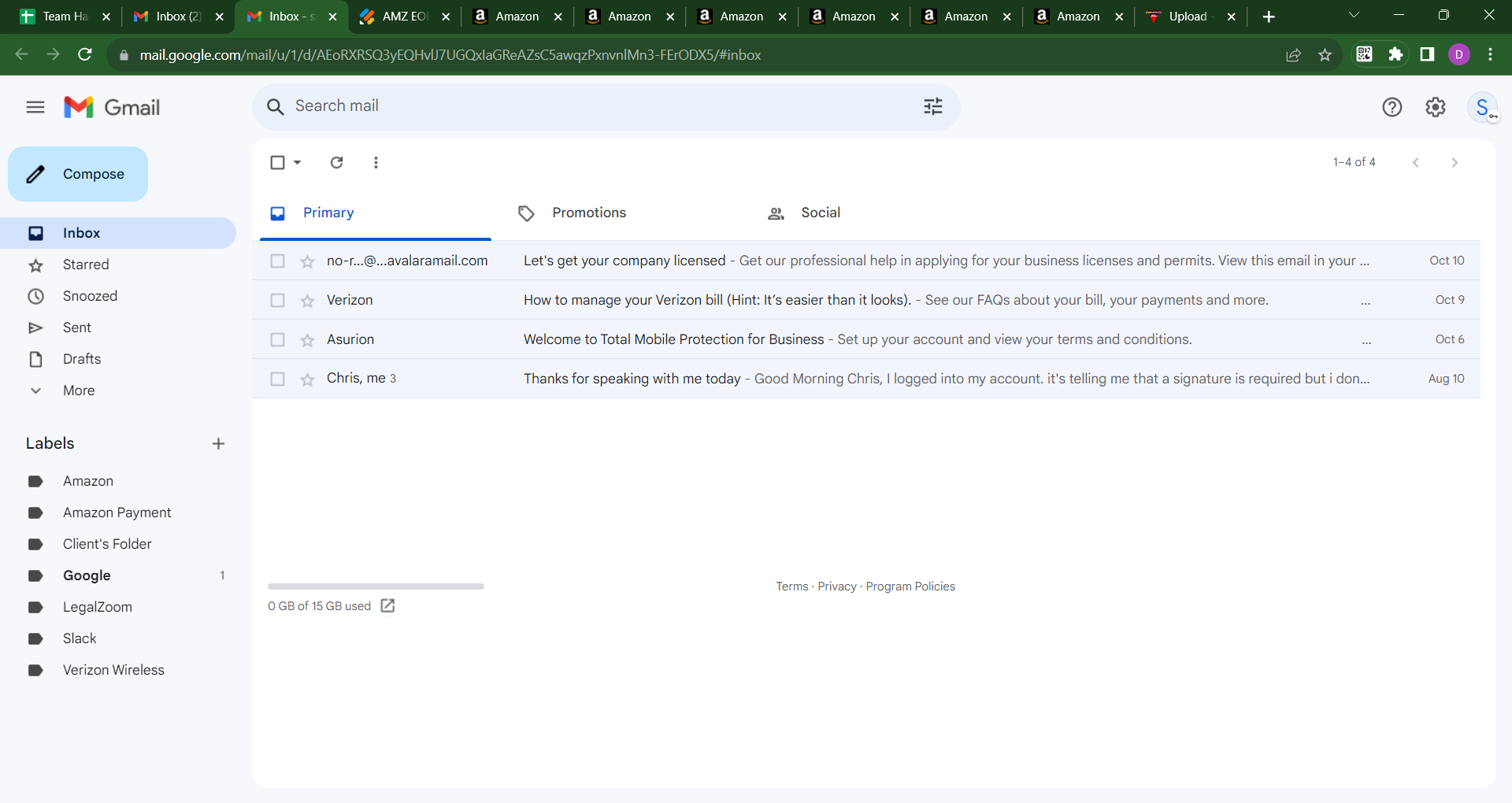Viewport: 1512px width, 803px height.
Task: Open the Slack label
Action: point(80,638)
